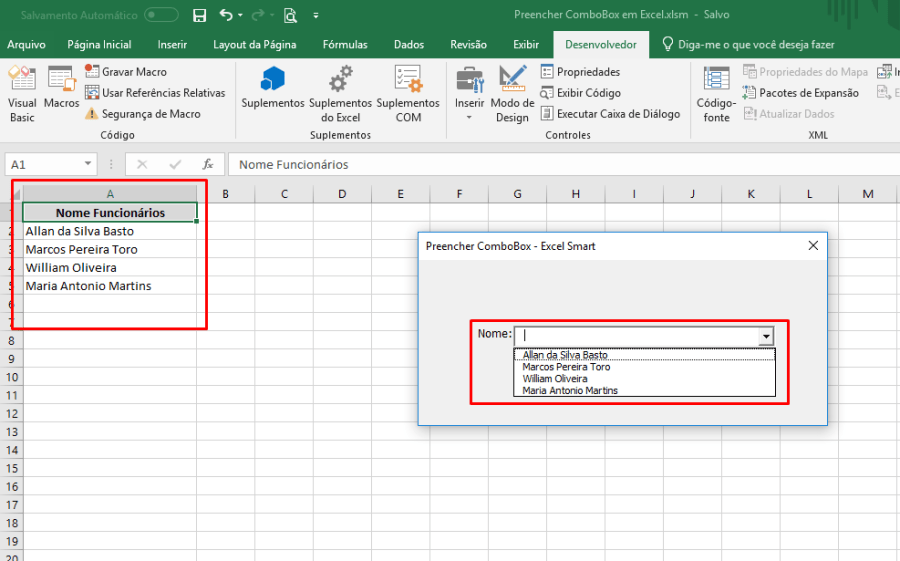Click the Name Box showing A1

click(44, 164)
